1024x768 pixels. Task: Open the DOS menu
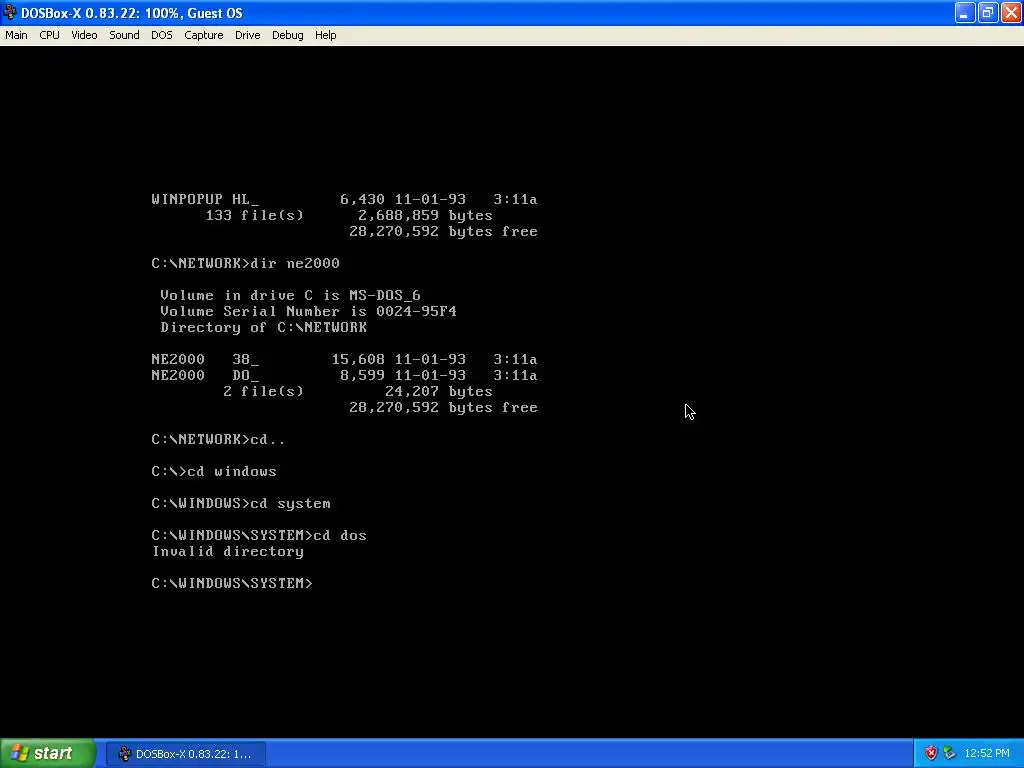point(162,35)
